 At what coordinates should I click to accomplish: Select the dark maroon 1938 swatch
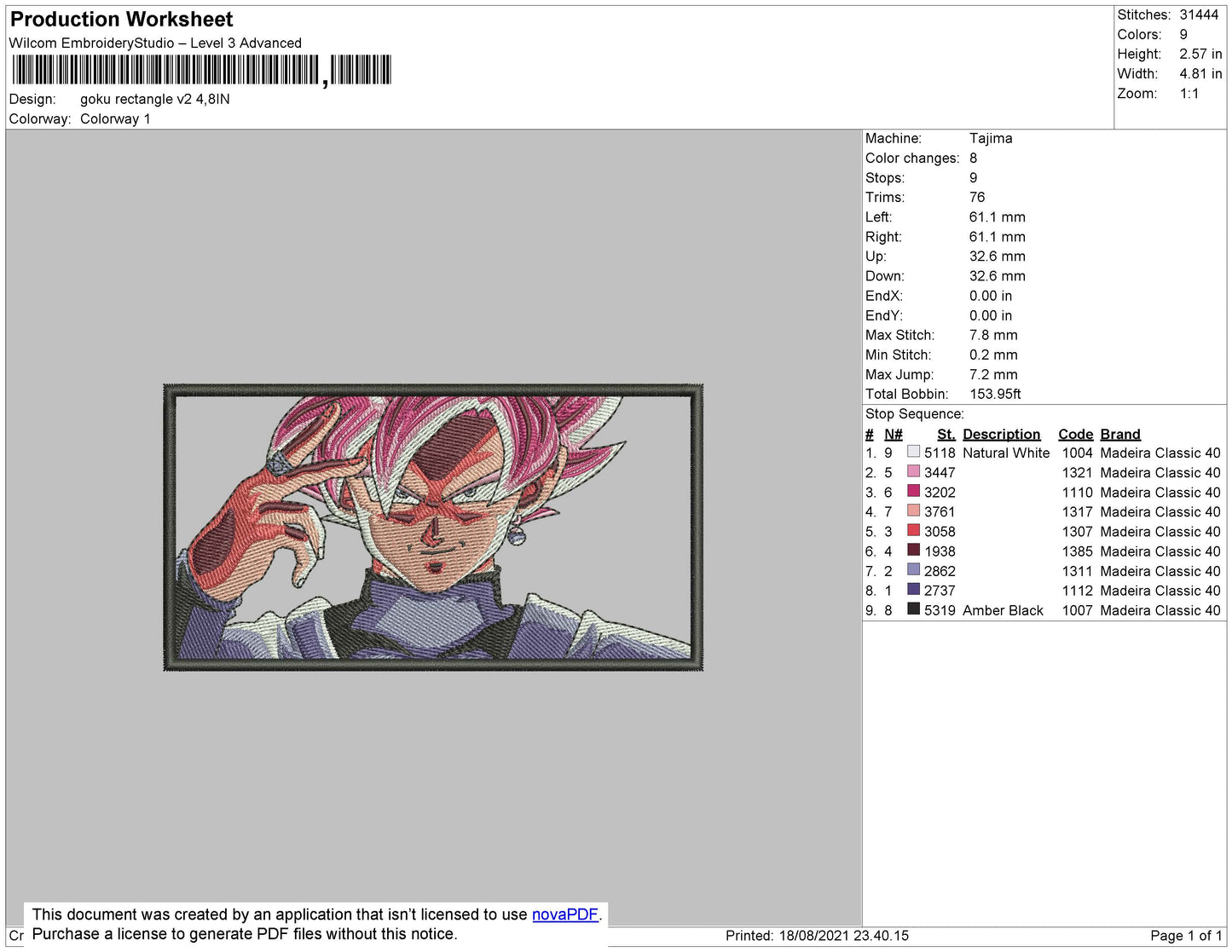(913, 551)
